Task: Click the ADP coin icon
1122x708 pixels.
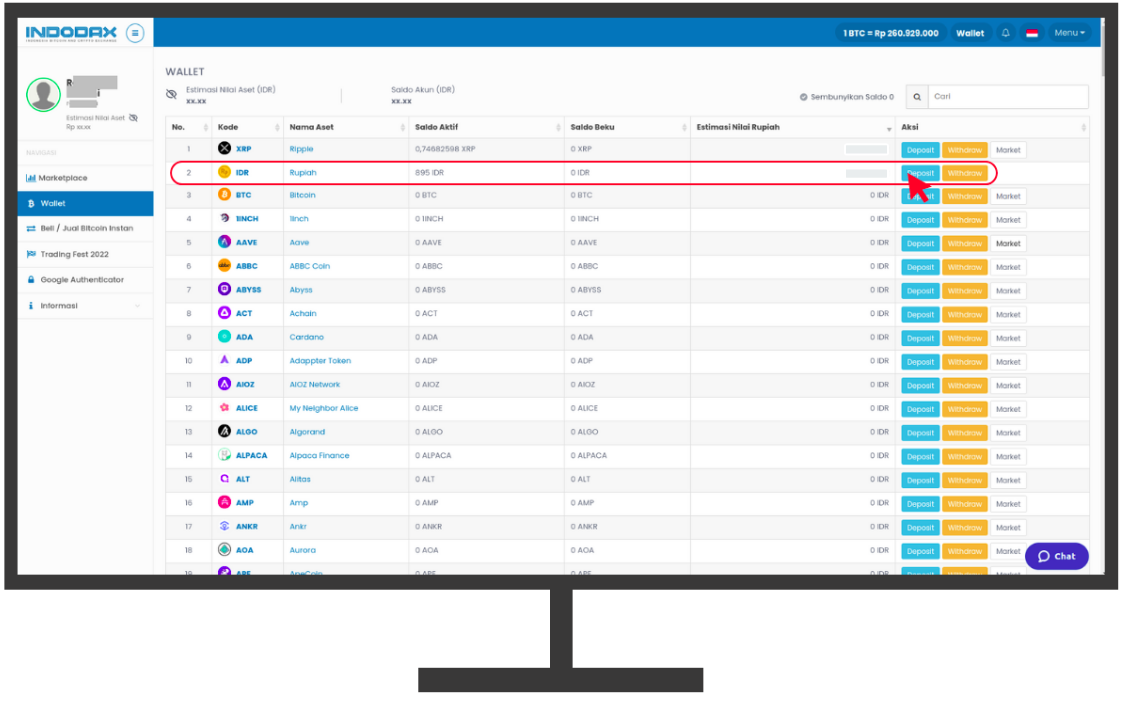Action: tap(224, 360)
